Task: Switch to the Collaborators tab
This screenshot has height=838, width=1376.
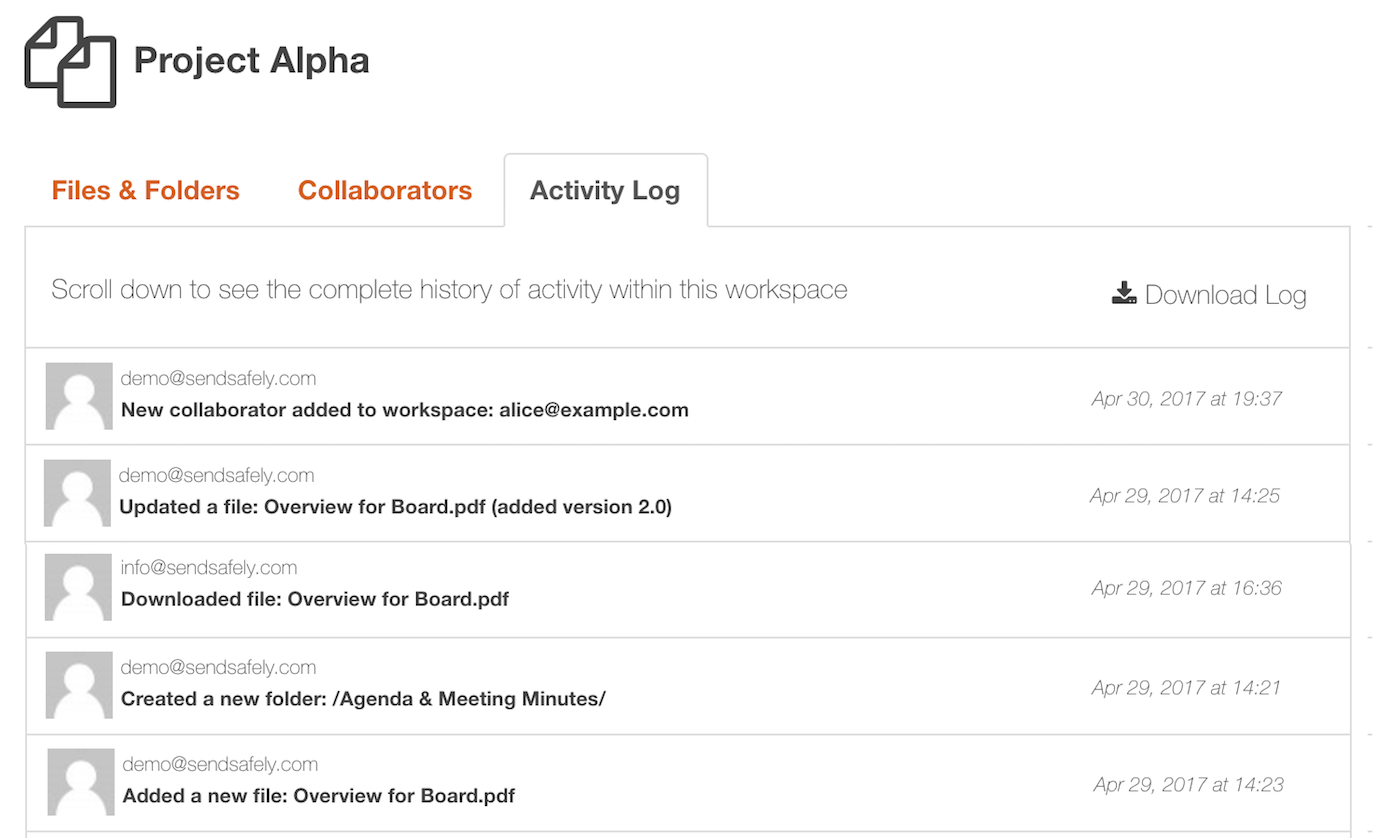Action: pos(385,190)
